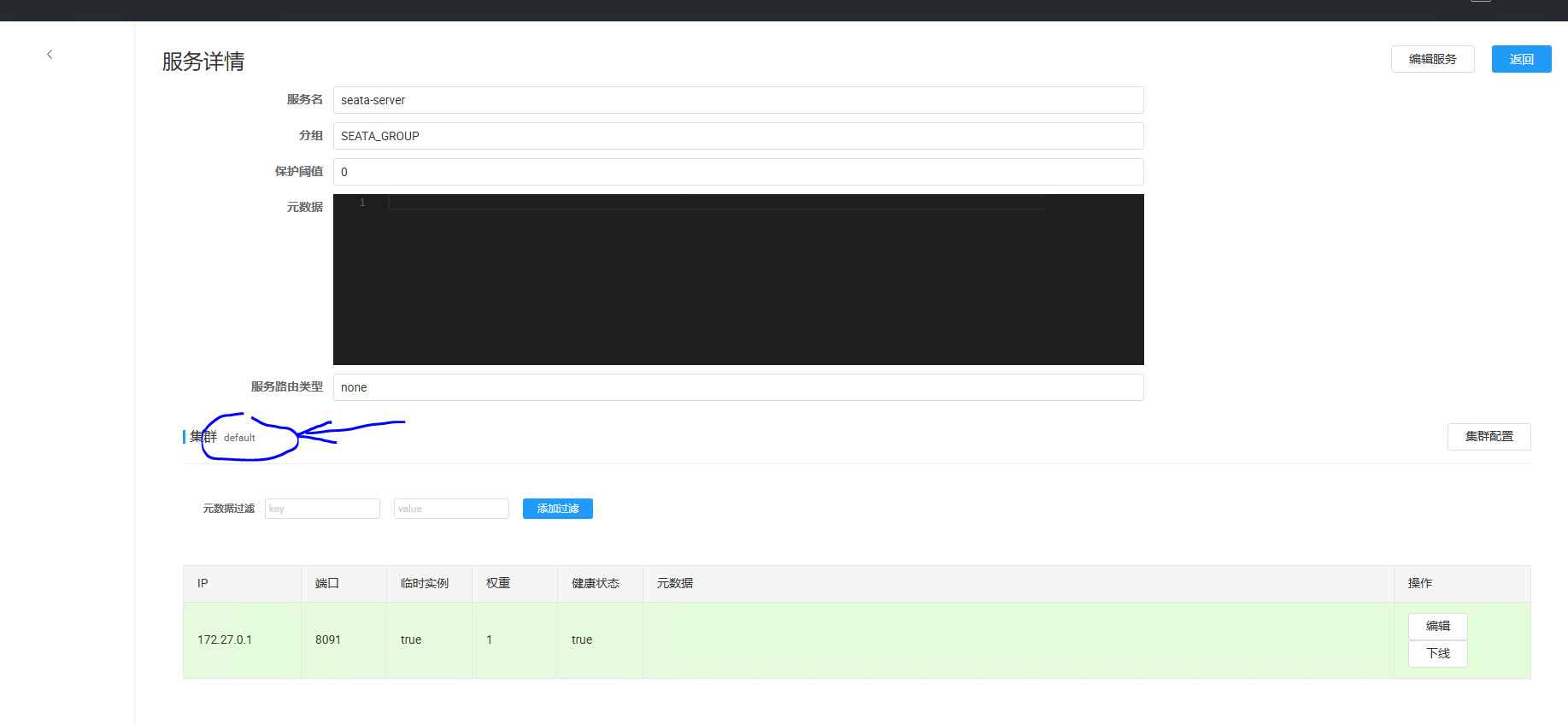The image size is (1568, 725).
Task: Click 编辑 for instance 172.27.0.1
Action: click(1437, 626)
